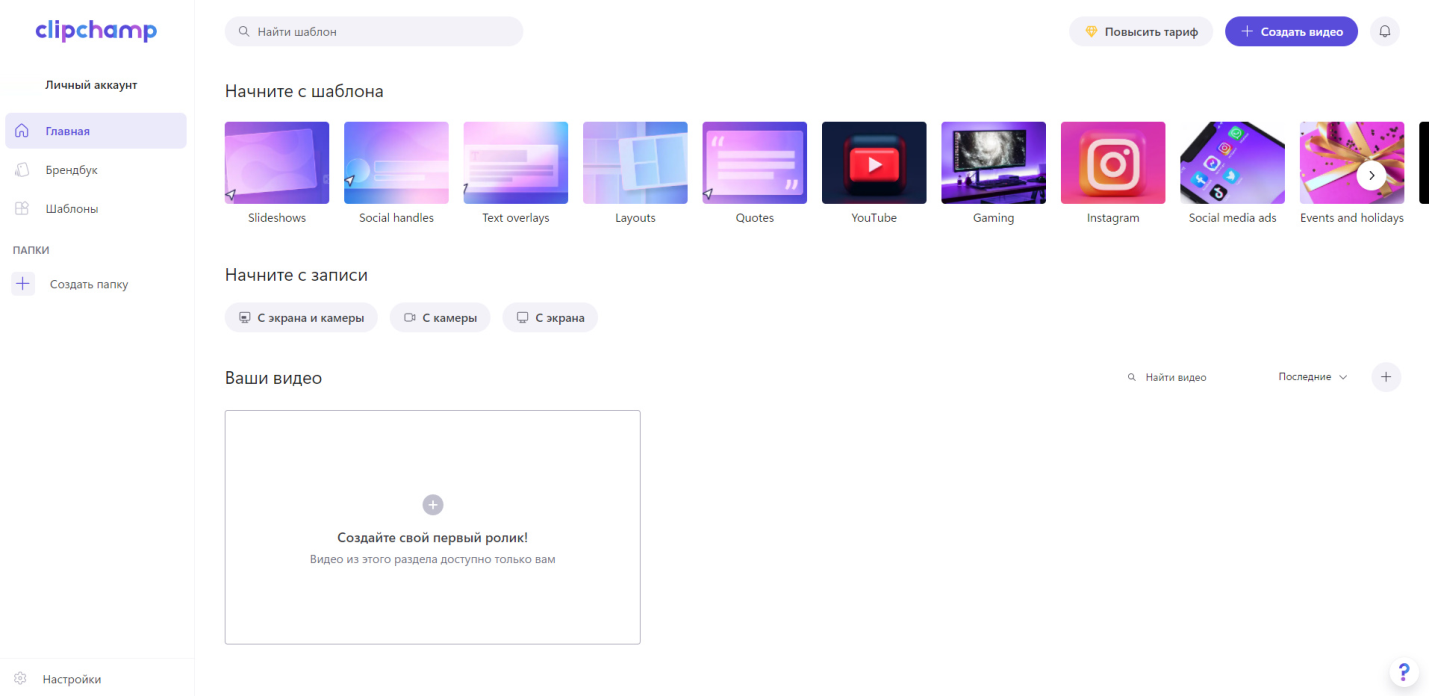1429x696 pixels.
Task: Open the YouTube template thumbnail
Action: [x=874, y=163]
